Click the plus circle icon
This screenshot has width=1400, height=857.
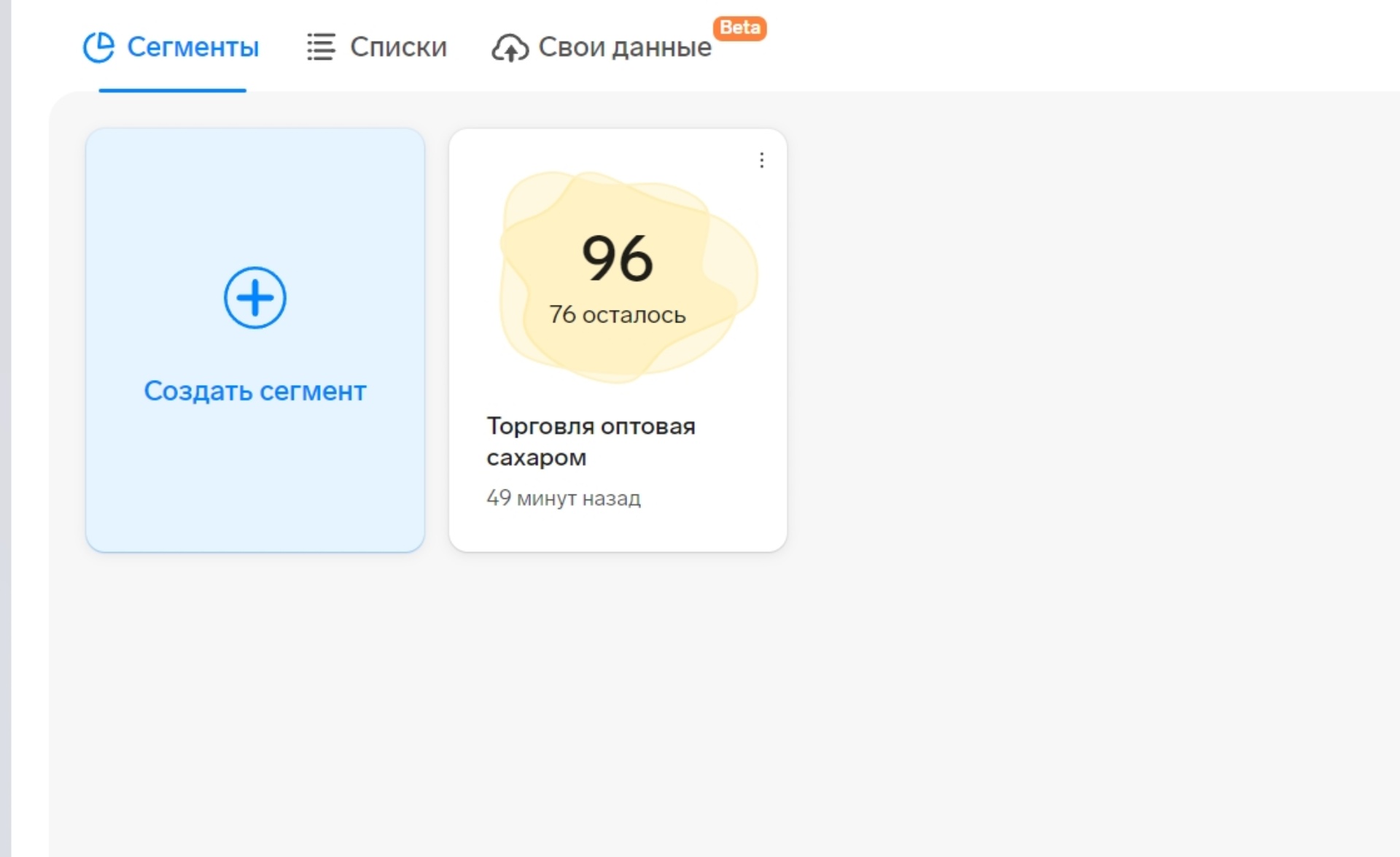pyautogui.click(x=254, y=298)
